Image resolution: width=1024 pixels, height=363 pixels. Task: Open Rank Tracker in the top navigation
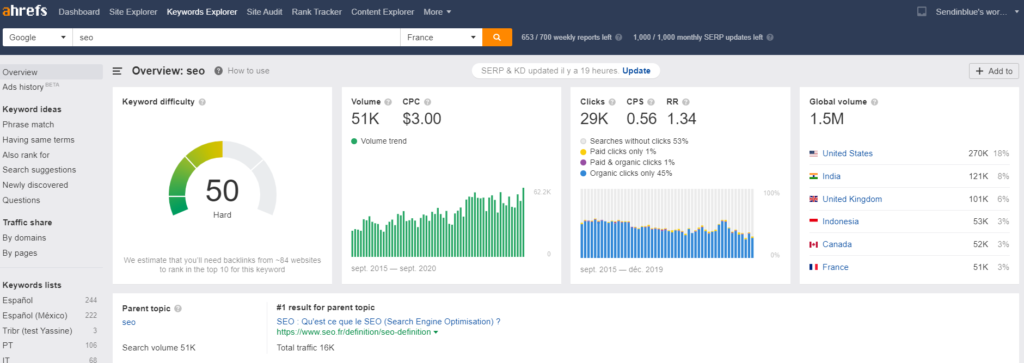pyautogui.click(x=317, y=12)
